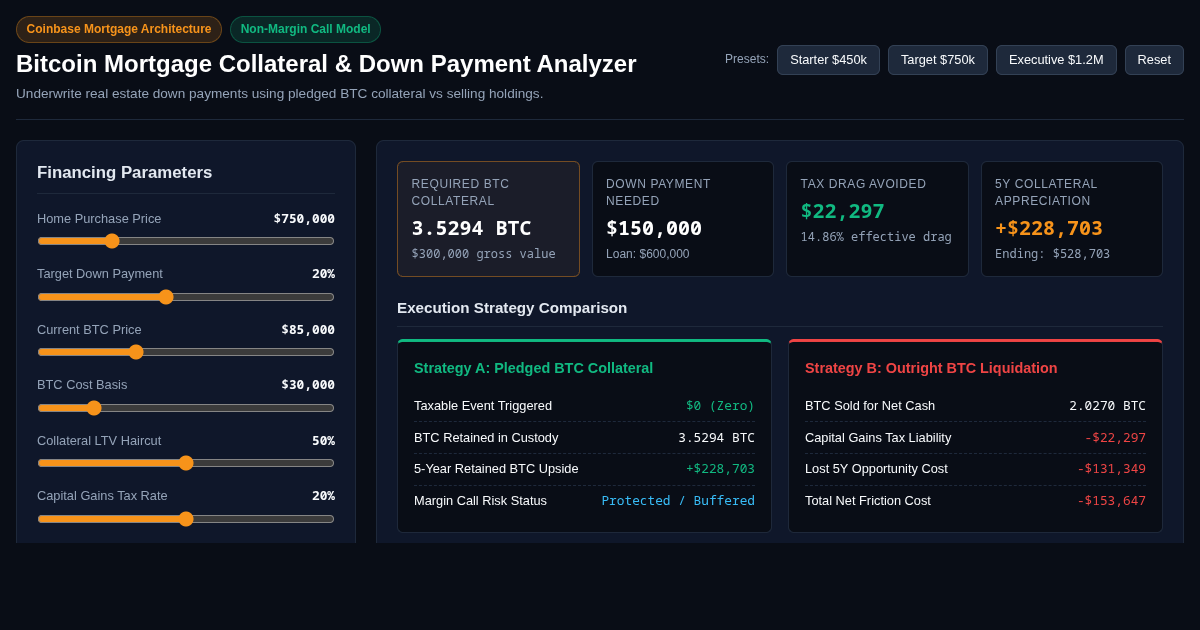Select the Required BTC Collateral card

(488, 219)
